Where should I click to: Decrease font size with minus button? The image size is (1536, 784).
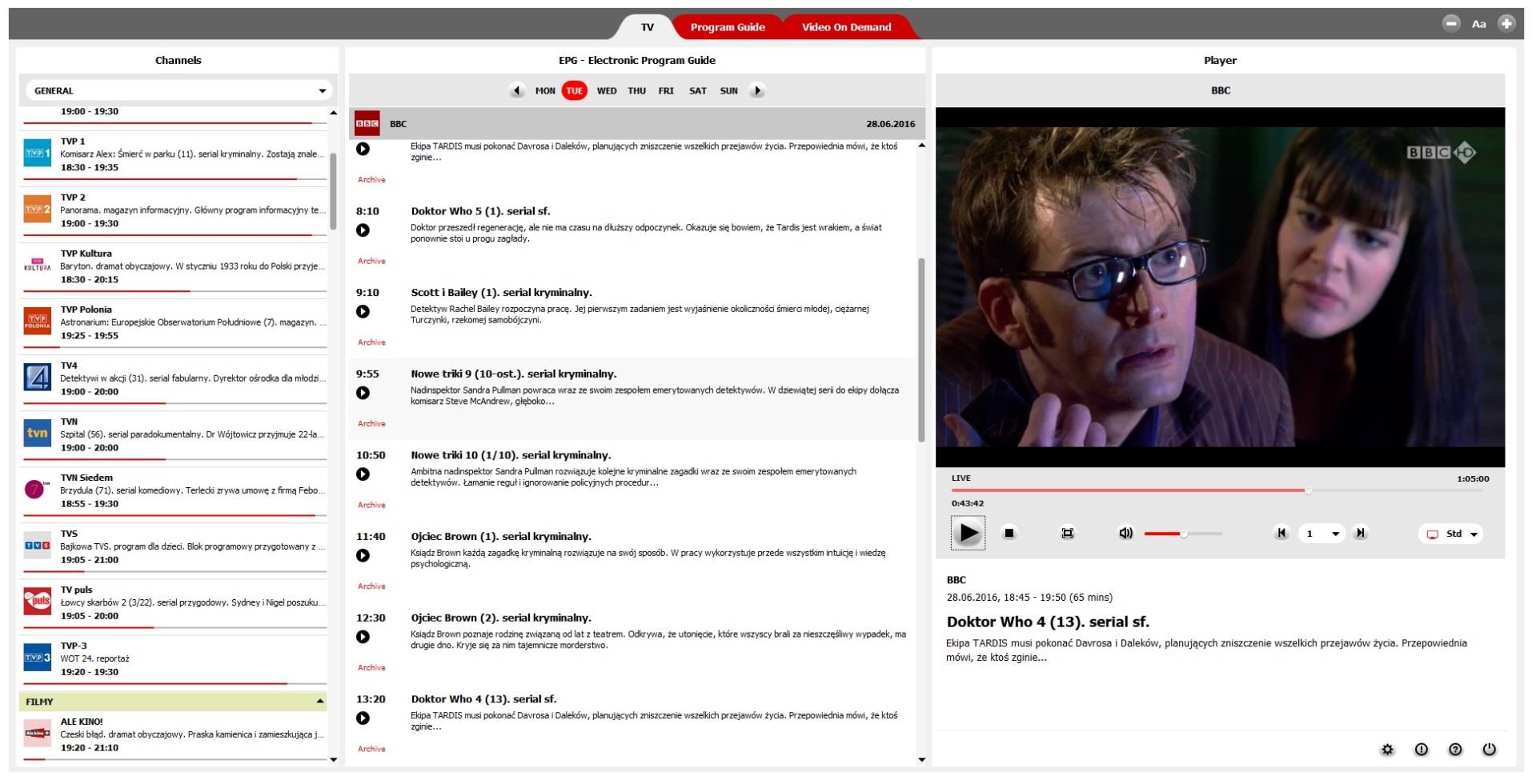coord(1451,23)
